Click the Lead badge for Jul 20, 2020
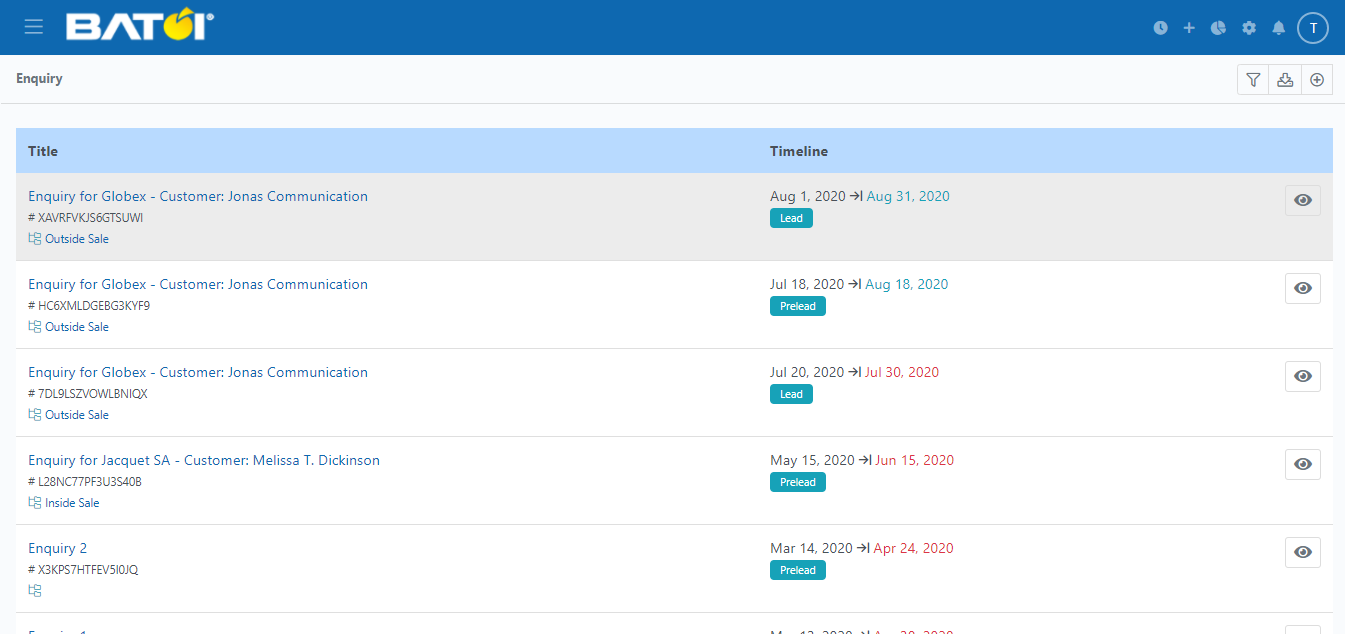This screenshot has width=1345, height=634. [791, 394]
